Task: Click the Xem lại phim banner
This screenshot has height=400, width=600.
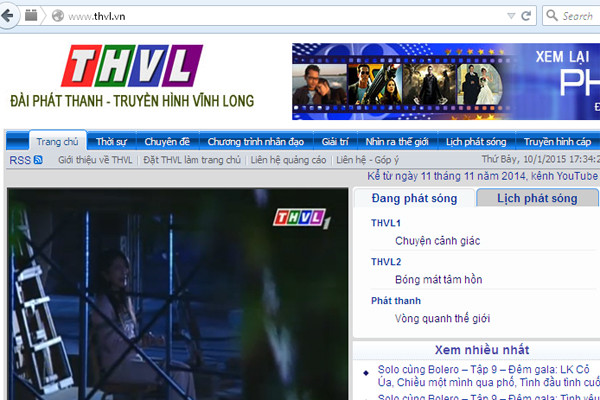Action: [x=445, y=82]
